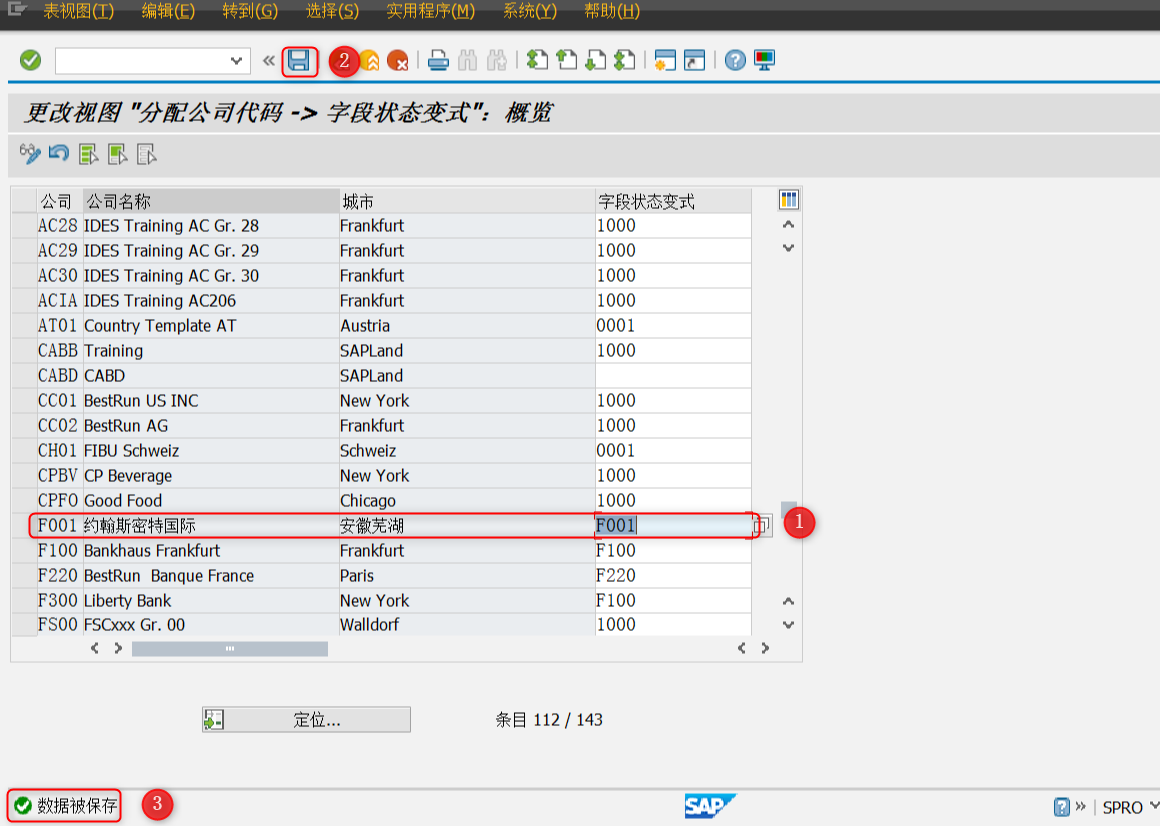
Task: Click the F001 field status variant input
Action: [x=673, y=526]
